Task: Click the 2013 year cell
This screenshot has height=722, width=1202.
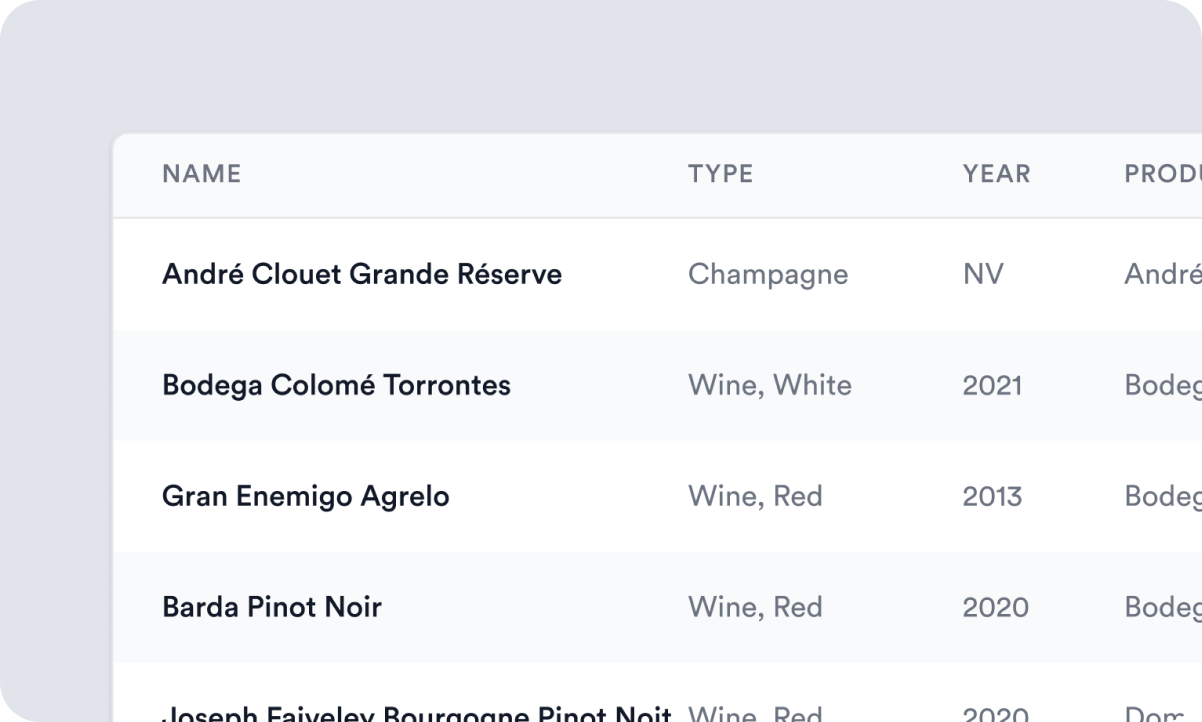Action: click(x=992, y=496)
